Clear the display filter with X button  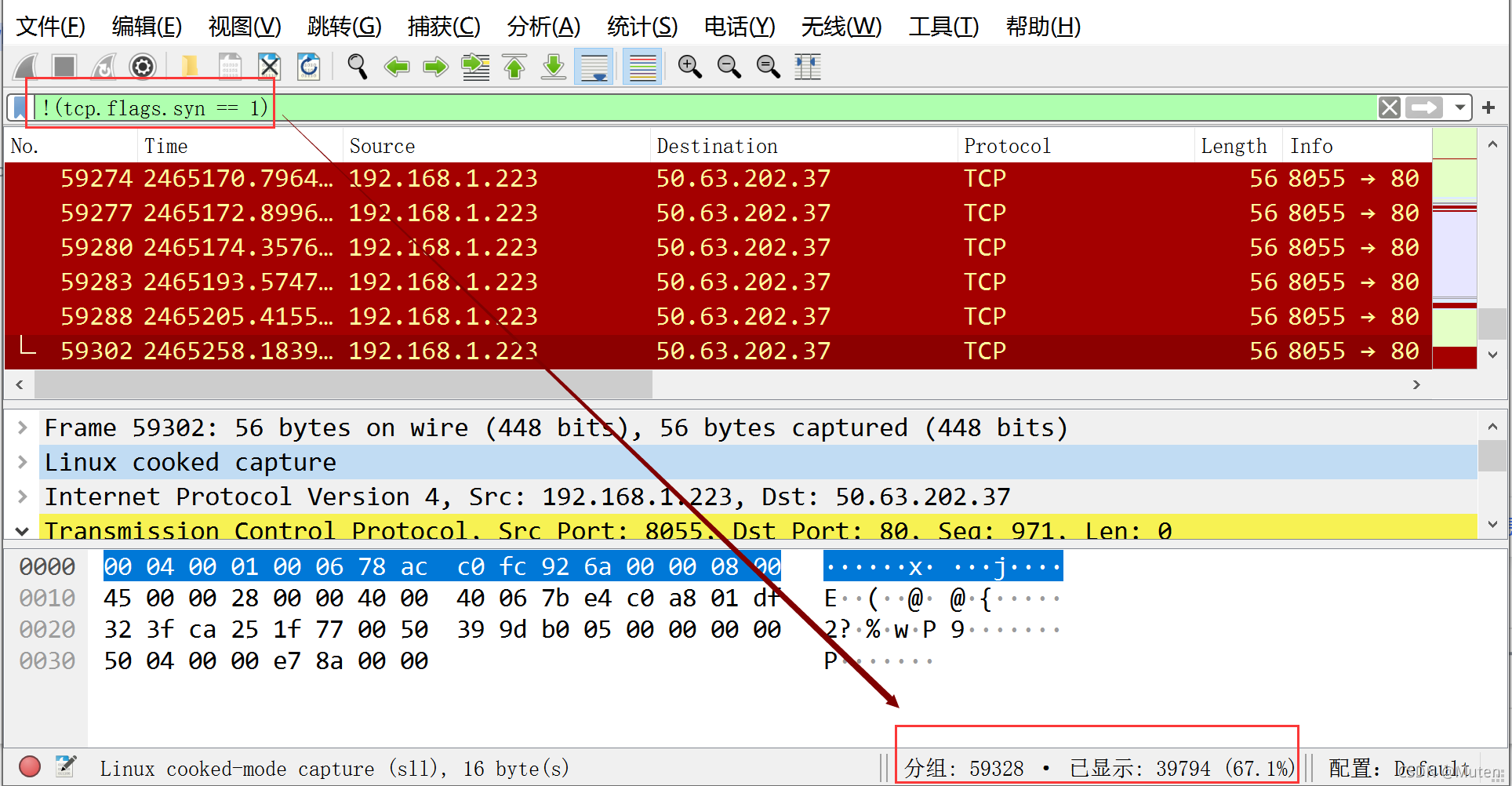1390,107
